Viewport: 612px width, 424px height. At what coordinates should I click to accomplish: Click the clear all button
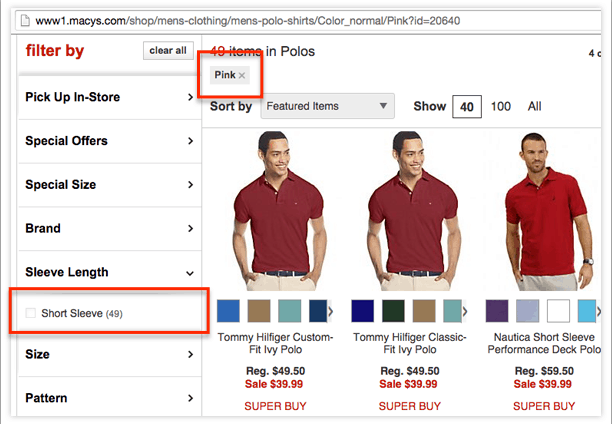[168, 51]
